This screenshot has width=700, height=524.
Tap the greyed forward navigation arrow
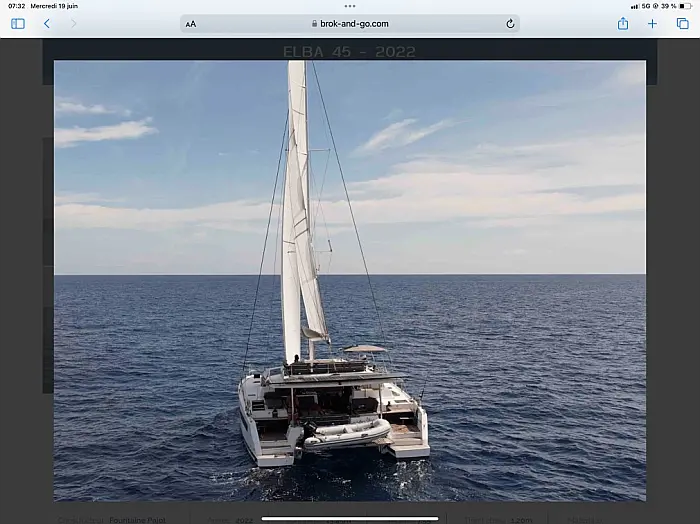[x=74, y=24]
